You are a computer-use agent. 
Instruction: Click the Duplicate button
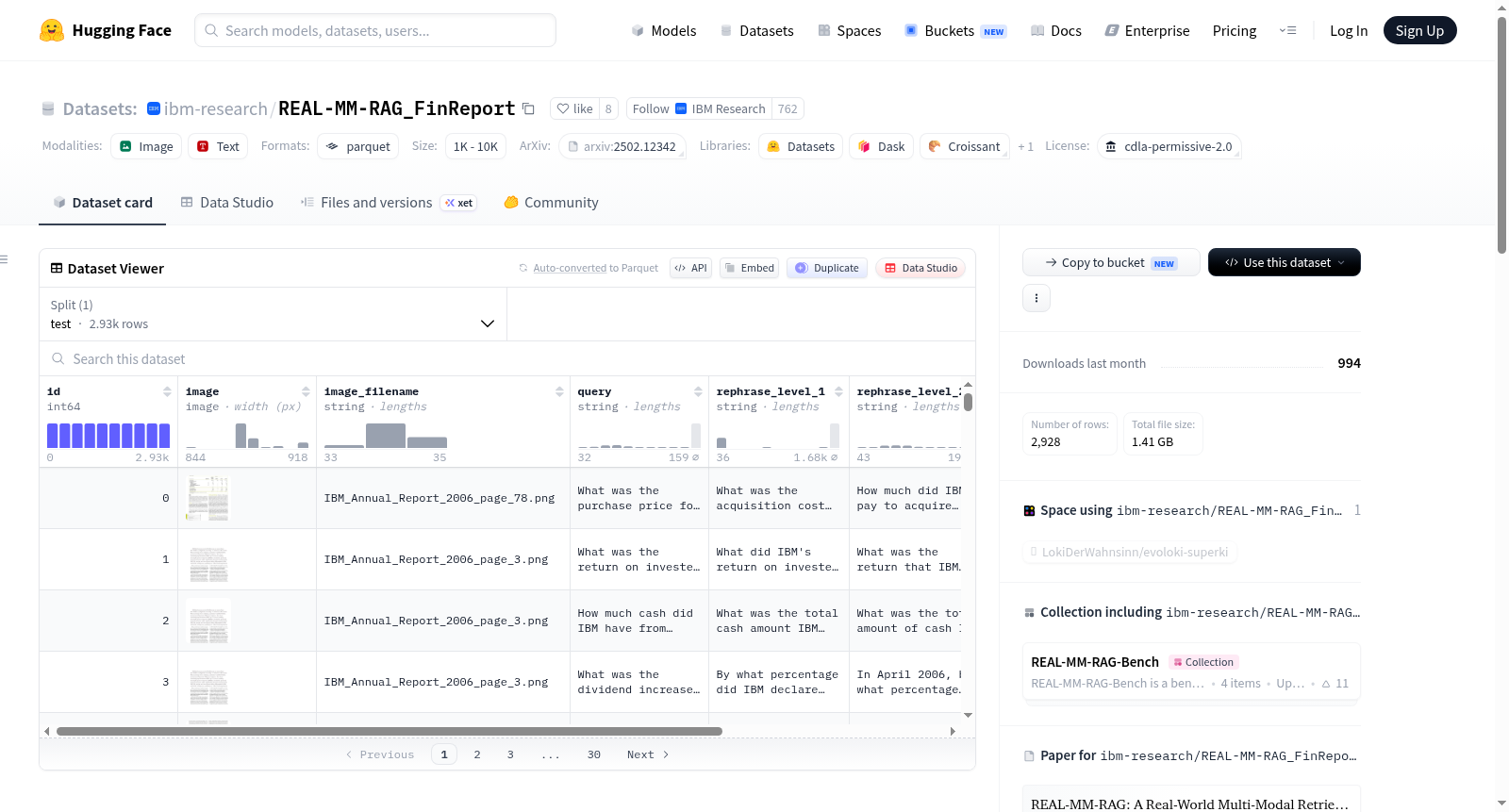(827, 268)
